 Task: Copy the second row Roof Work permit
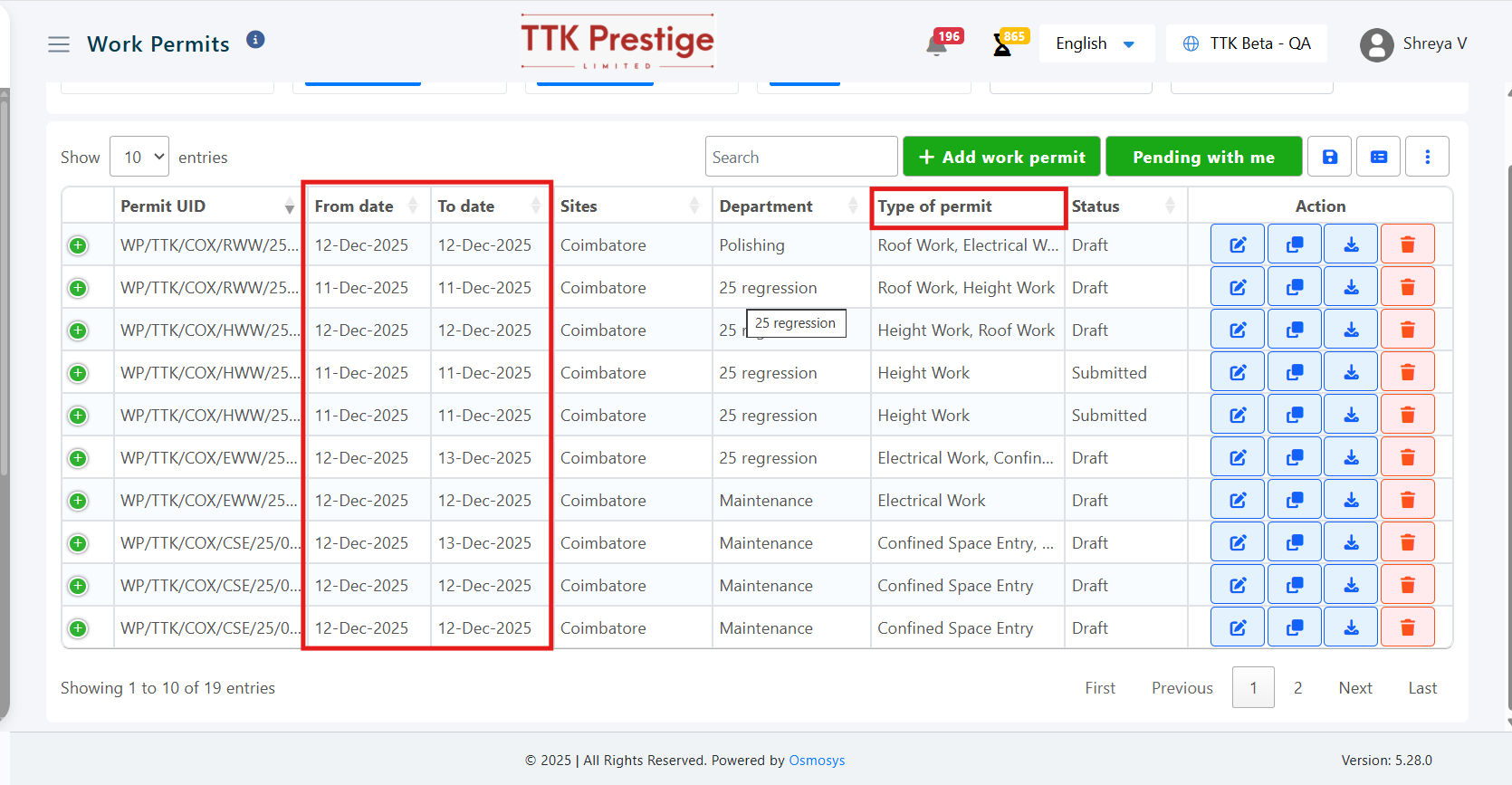[1295, 287]
